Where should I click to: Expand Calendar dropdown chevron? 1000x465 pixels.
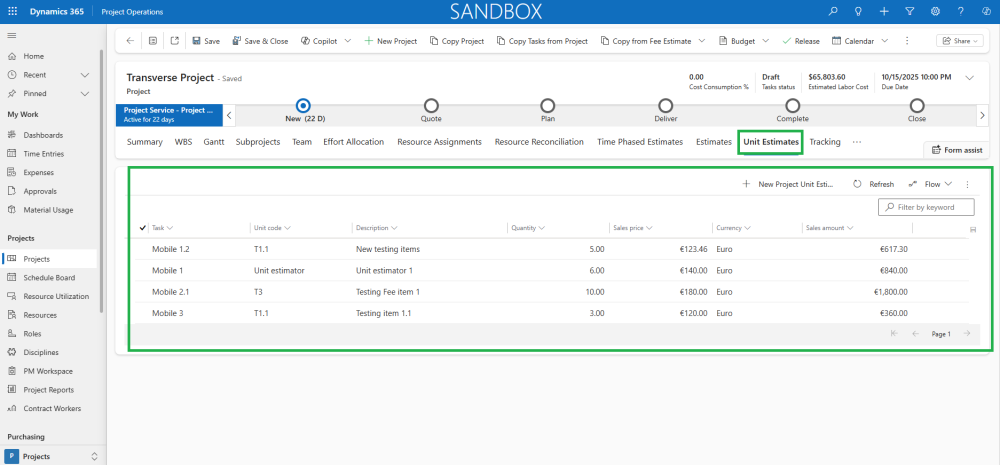(885, 41)
